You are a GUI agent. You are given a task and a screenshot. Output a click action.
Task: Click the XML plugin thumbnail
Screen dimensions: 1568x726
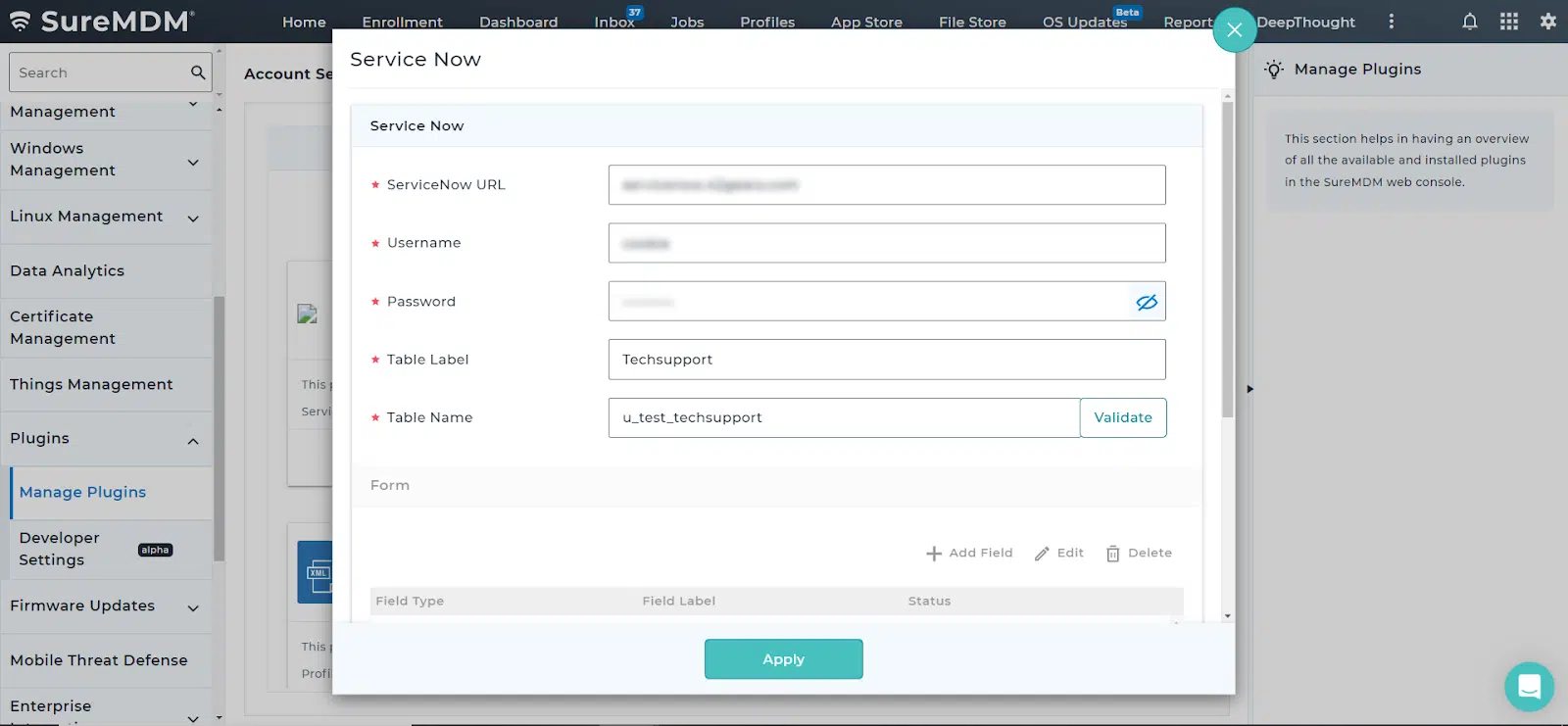pyautogui.click(x=316, y=572)
